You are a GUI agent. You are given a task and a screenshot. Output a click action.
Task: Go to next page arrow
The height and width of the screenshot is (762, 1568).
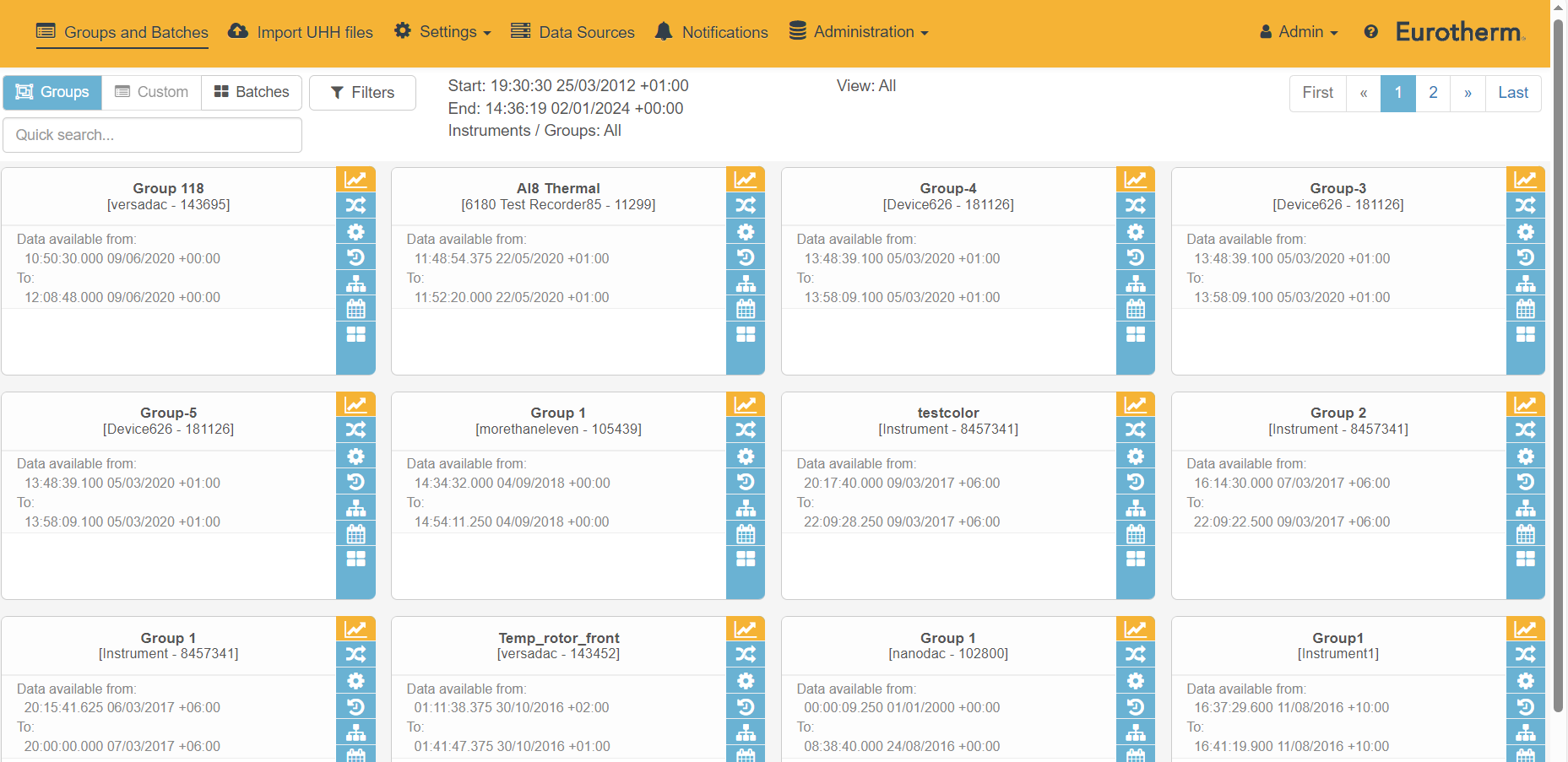1468,93
